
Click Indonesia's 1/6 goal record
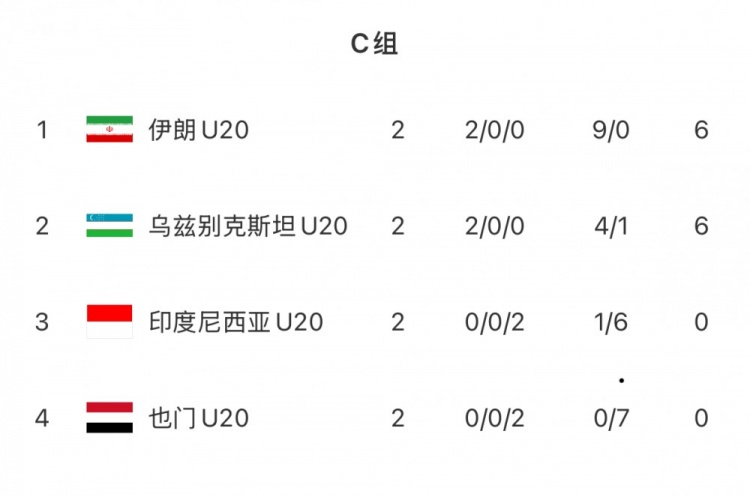point(611,322)
